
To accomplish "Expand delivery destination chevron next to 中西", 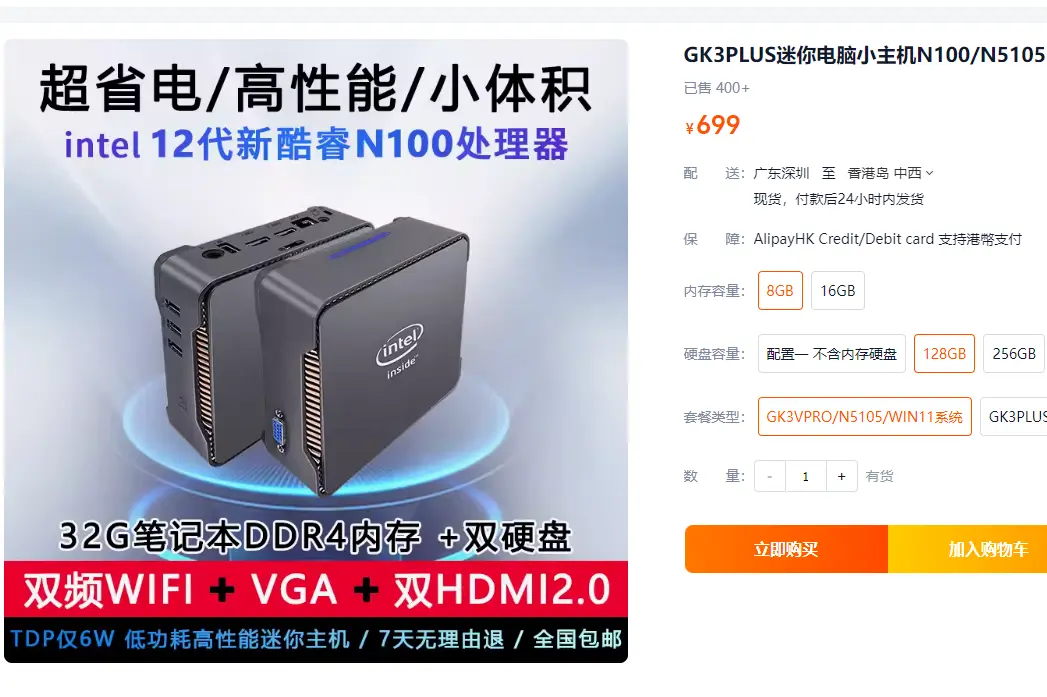I will (929, 173).
